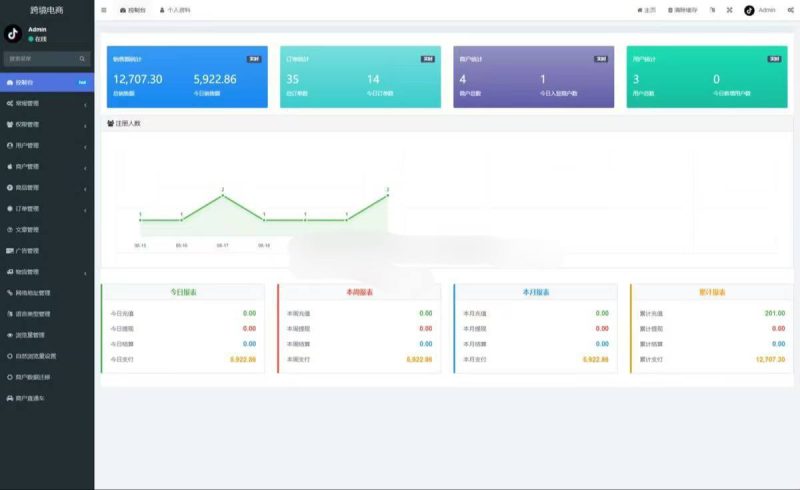
Task: Click the badge on the teal orders card
Action: pos(428,59)
